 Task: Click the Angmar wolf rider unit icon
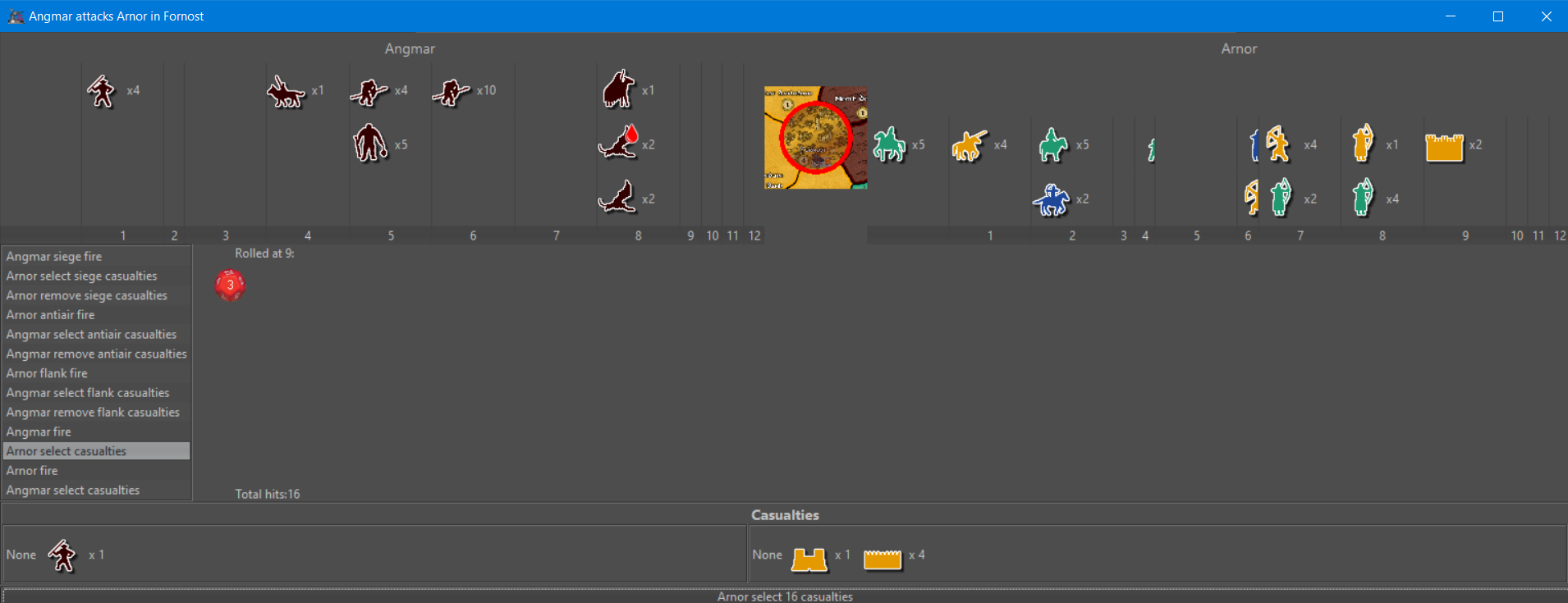pyautogui.click(x=286, y=91)
